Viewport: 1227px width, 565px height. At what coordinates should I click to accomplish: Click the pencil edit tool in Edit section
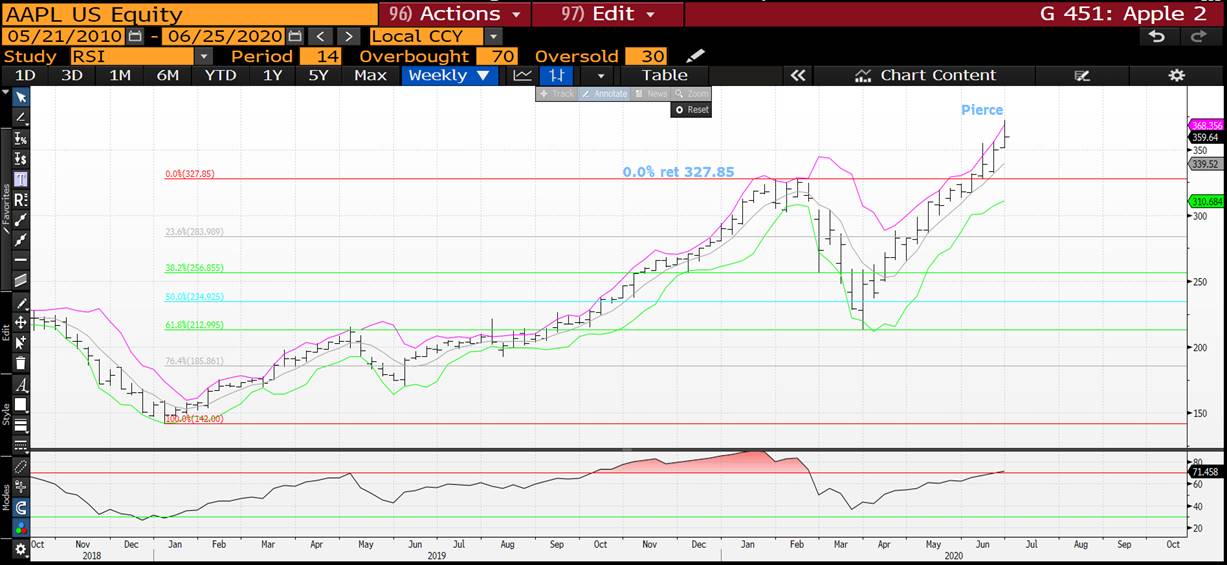(21, 302)
